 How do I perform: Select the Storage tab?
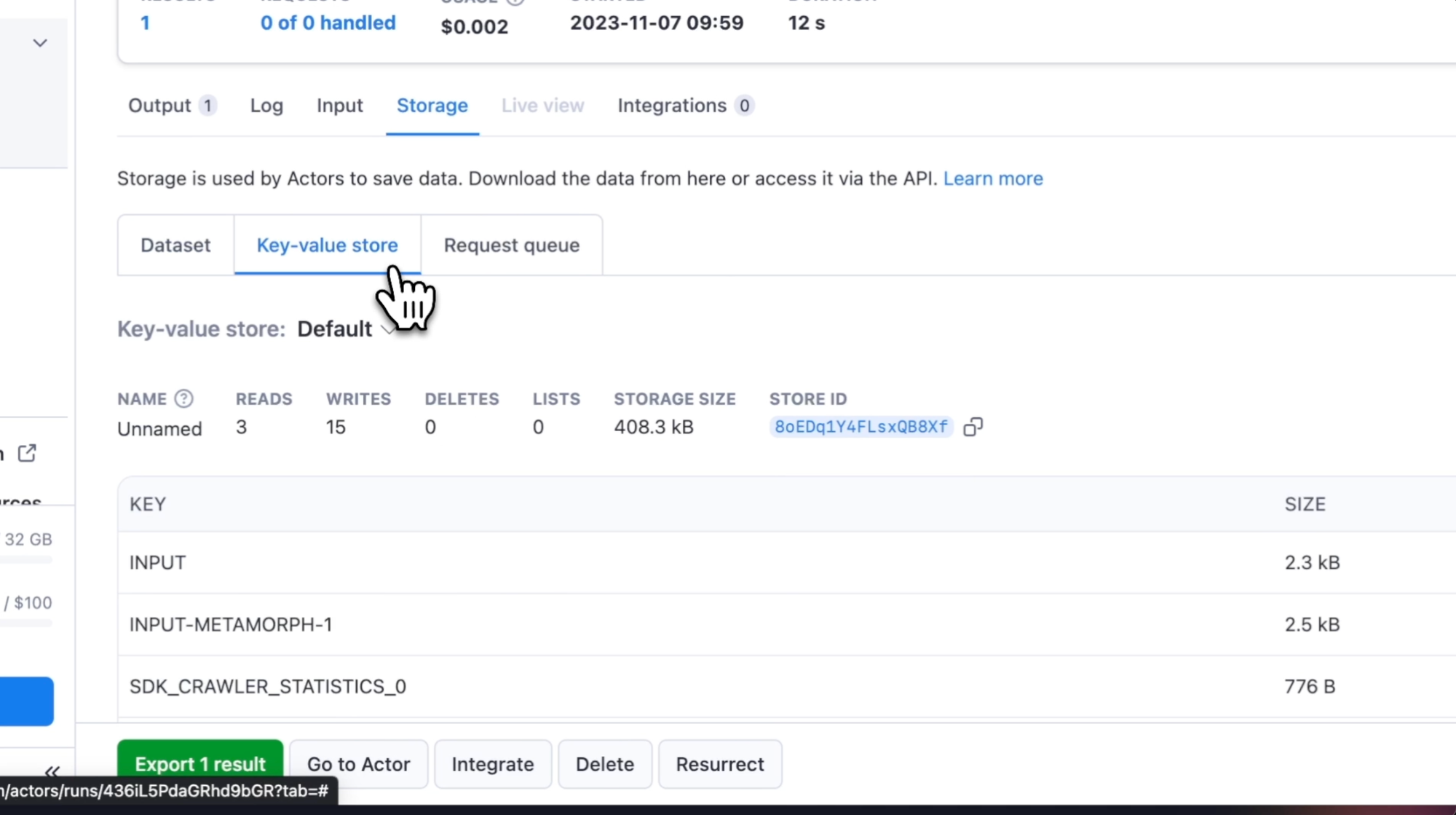pyautogui.click(x=432, y=106)
